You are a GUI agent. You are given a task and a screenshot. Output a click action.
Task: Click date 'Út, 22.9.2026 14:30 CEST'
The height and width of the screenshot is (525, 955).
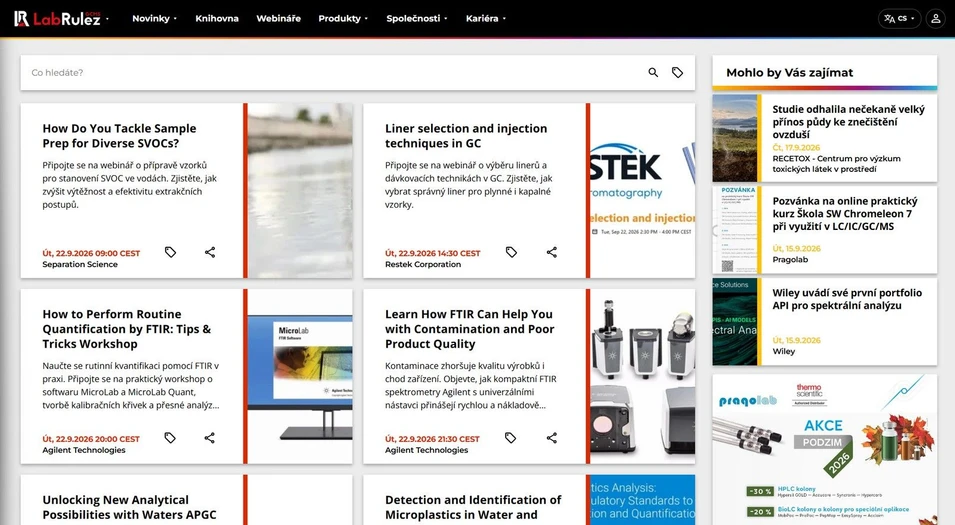[x=432, y=253]
